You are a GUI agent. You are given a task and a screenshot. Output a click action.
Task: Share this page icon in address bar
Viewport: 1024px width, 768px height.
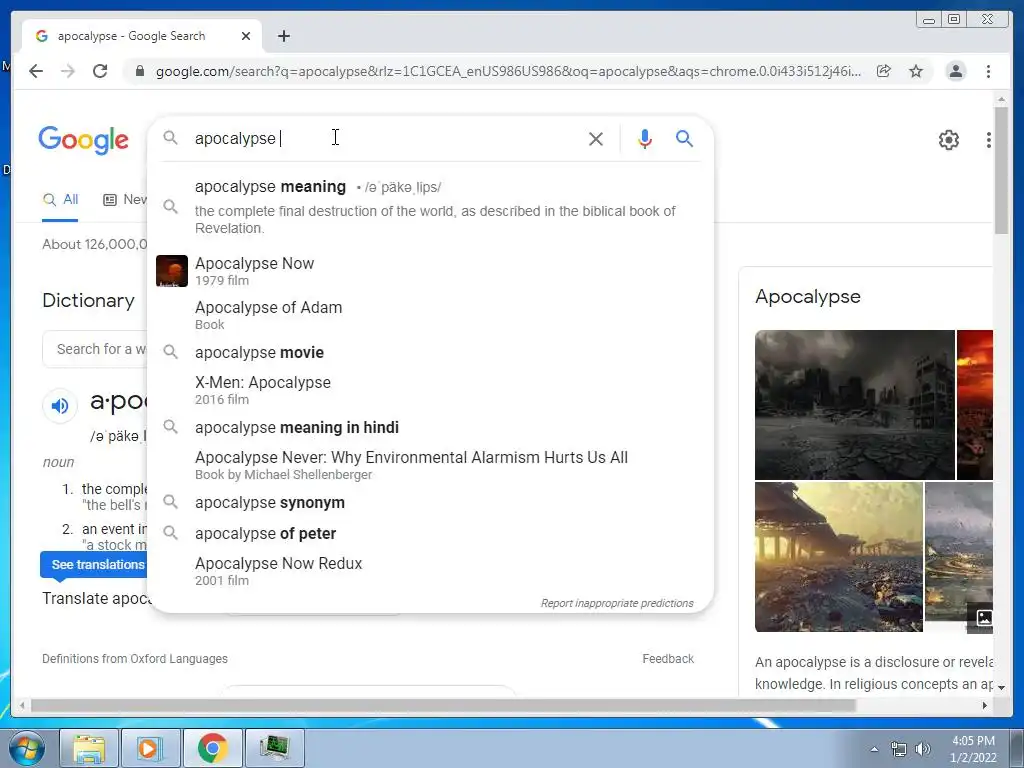[x=884, y=71]
